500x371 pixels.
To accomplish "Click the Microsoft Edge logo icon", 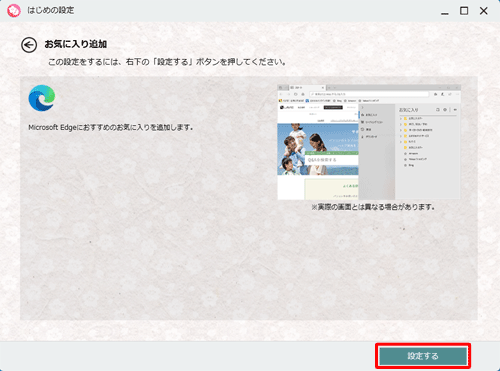I will pyautogui.click(x=42, y=98).
